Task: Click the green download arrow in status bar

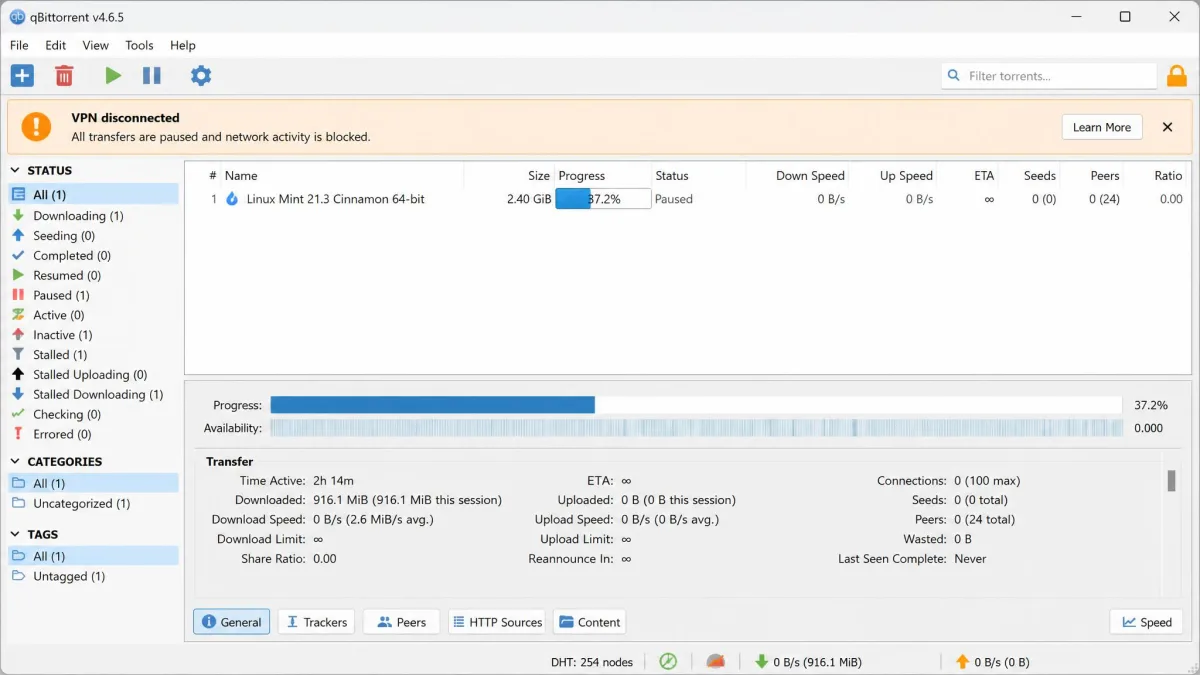Action: [761, 661]
